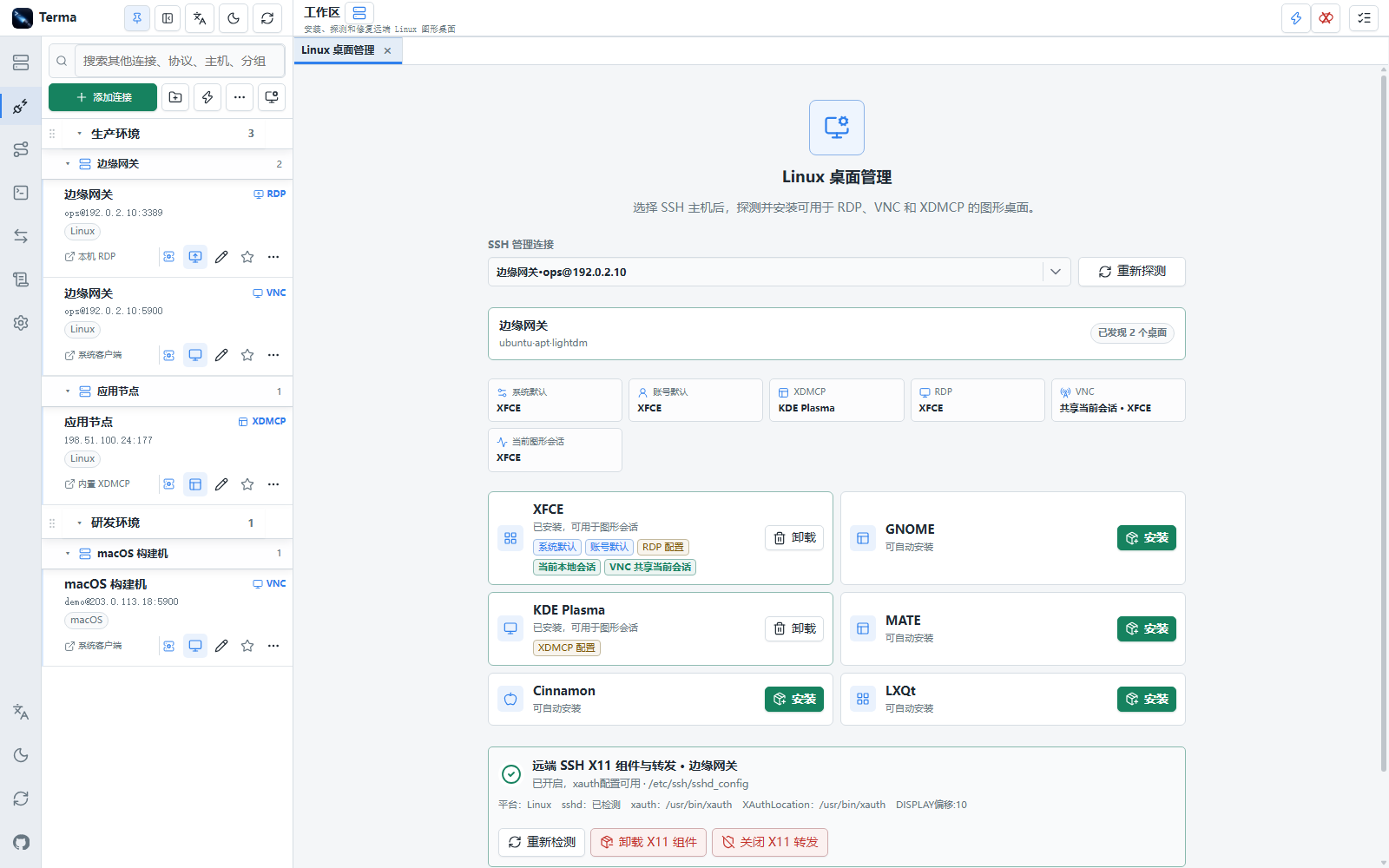This screenshot has height=868, width=1389.
Task: Close the Linux 桌面管理 tab
Action: [388, 50]
